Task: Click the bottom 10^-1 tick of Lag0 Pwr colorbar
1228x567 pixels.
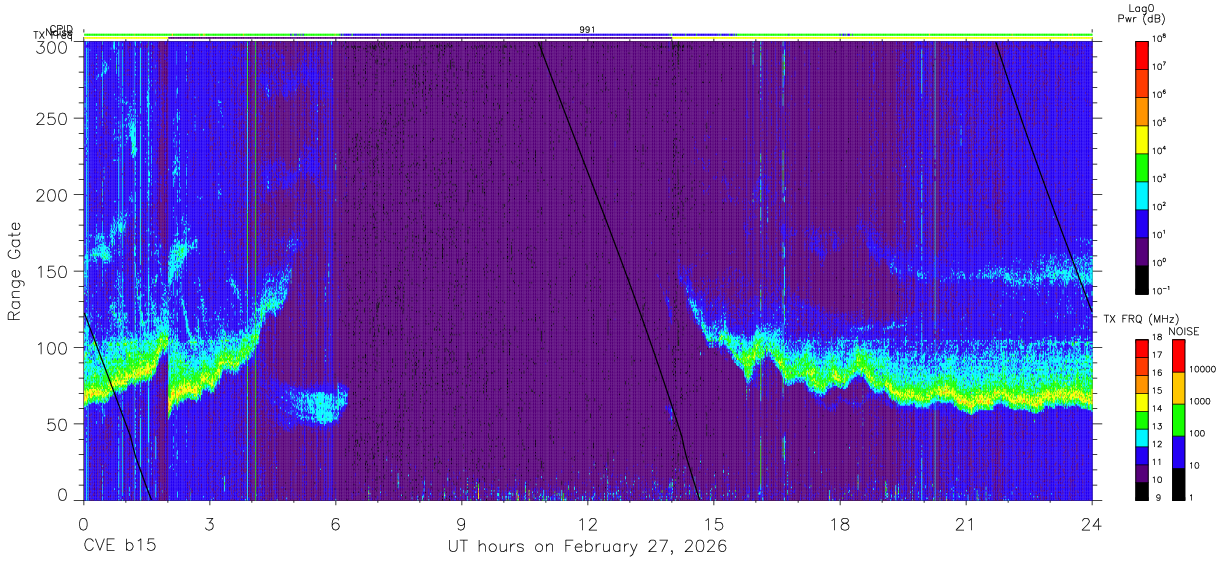Action: [x=1162, y=290]
